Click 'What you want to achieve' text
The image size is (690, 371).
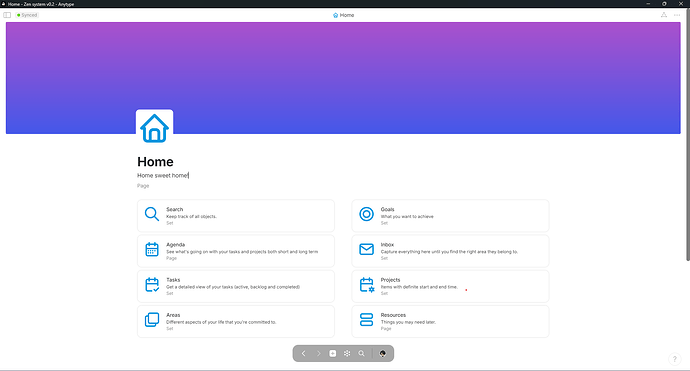click(x=407, y=217)
